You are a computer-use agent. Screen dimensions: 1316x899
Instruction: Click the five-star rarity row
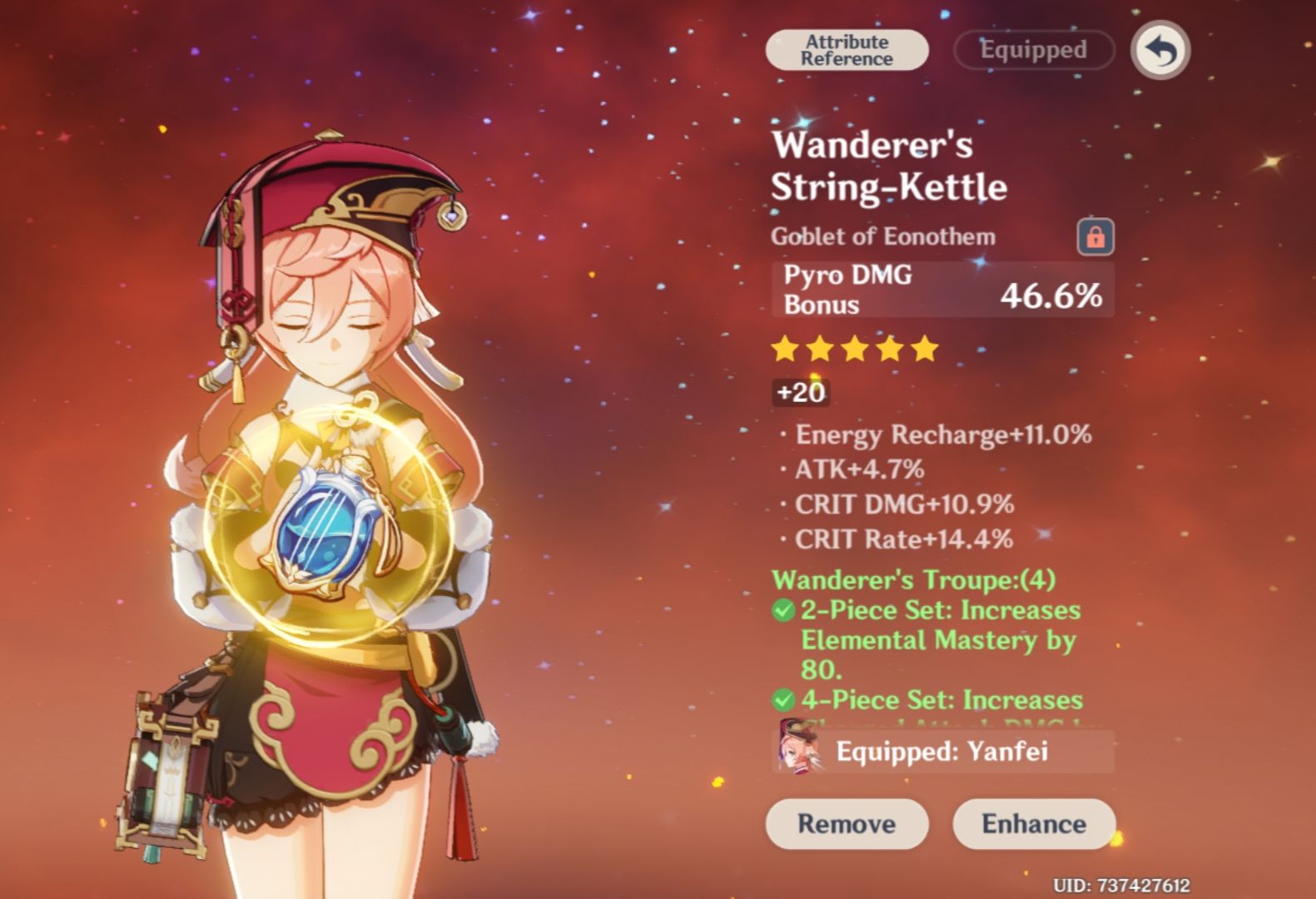coord(855,349)
